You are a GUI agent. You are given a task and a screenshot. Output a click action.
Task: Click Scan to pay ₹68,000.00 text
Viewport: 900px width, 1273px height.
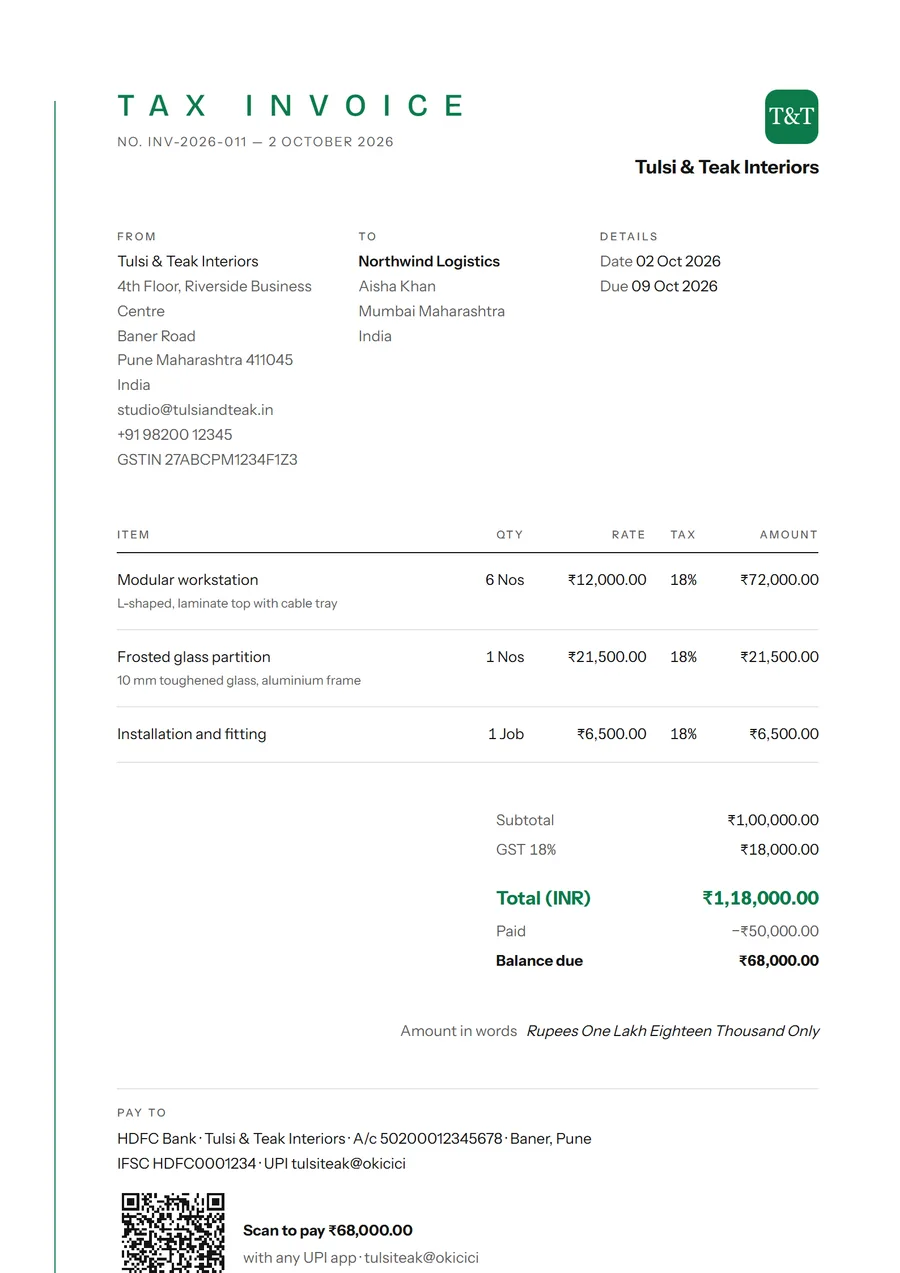(x=328, y=1231)
